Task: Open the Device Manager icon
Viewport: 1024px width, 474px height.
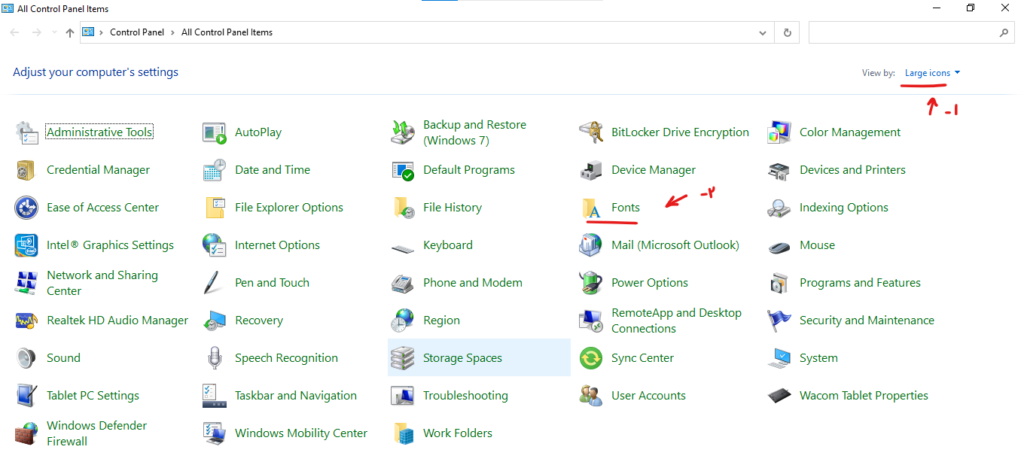Action: click(x=591, y=170)
